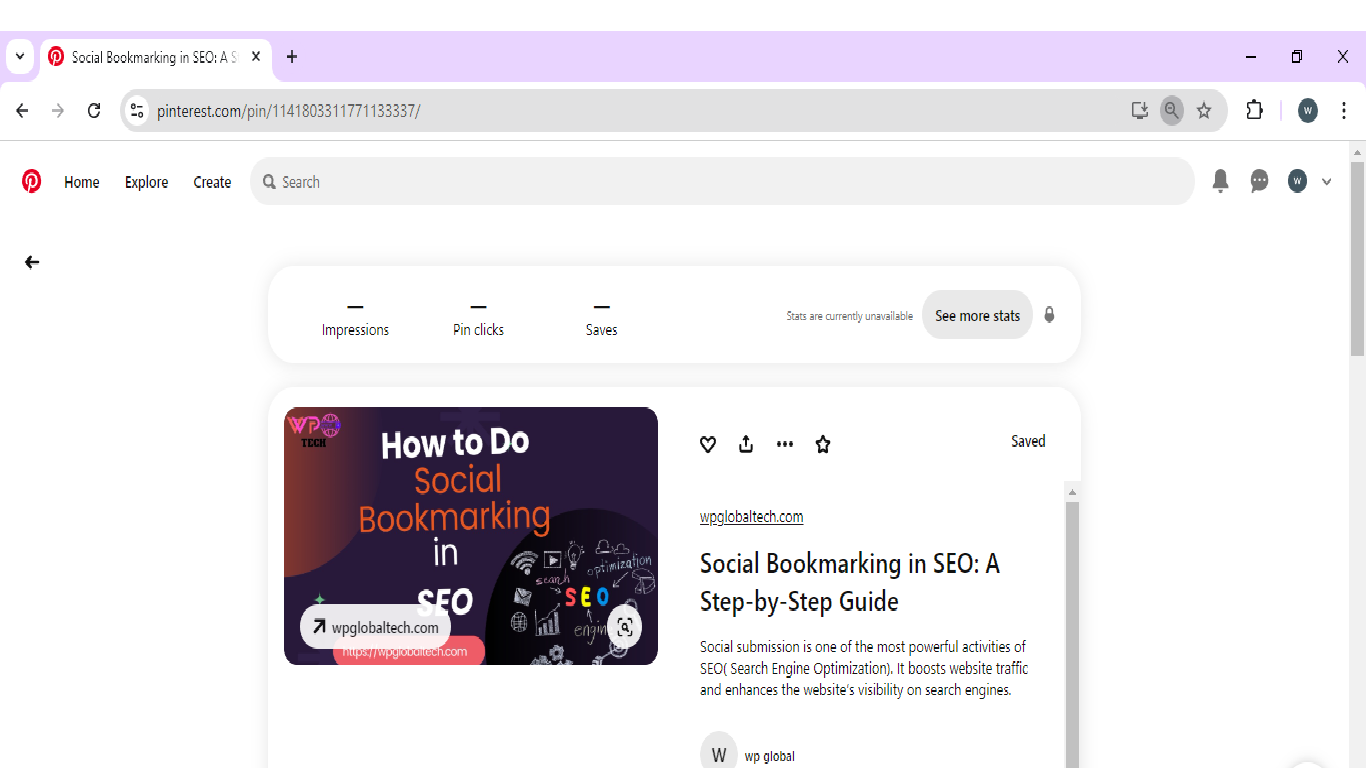Screen dimensions: 1366x768
Task: Bookmark this tab with the star icon
Action: [x=1204, y=111]
